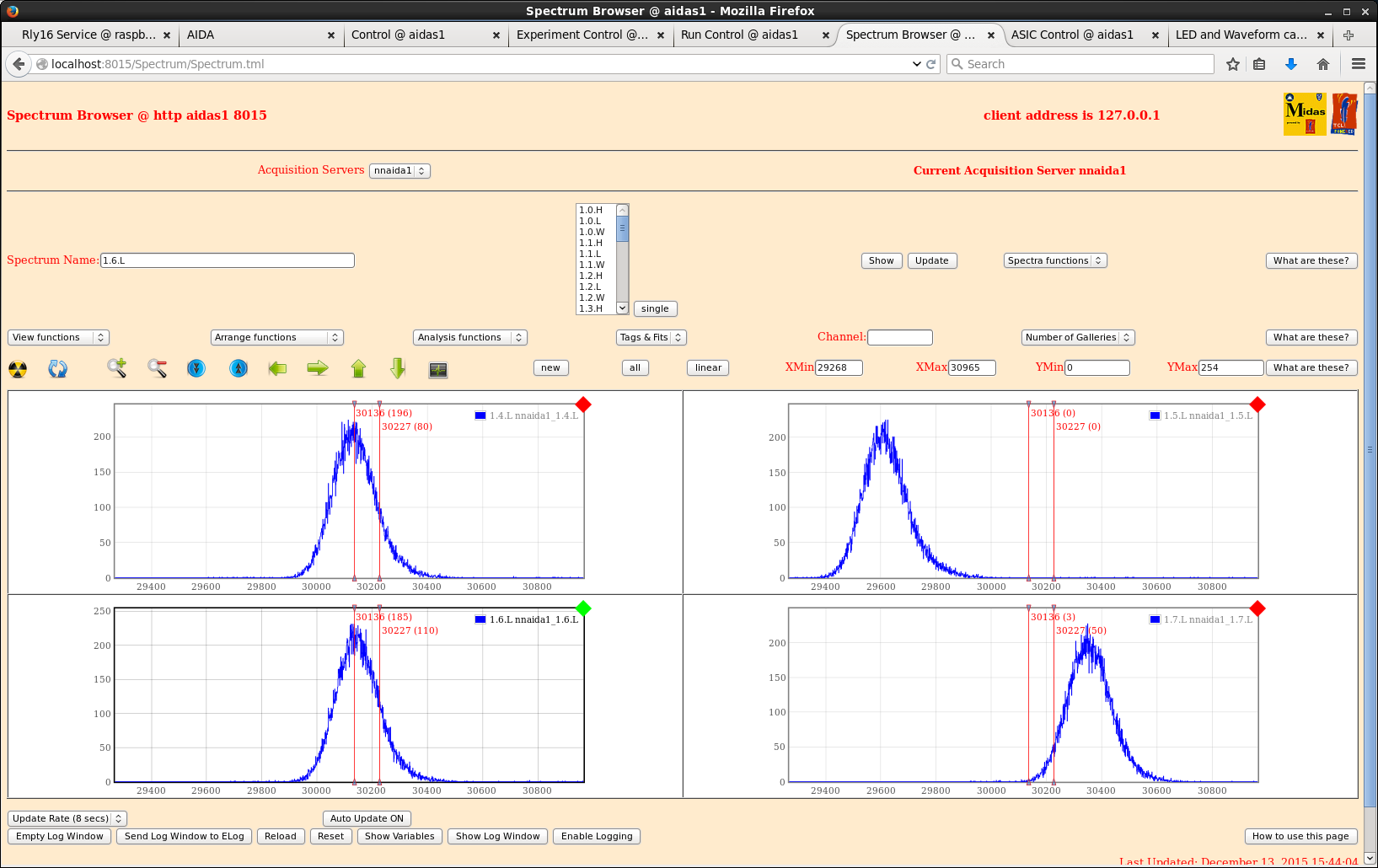Click the spectrum list scrollbar thumb
1378x868 pixels.
point(623,229)
